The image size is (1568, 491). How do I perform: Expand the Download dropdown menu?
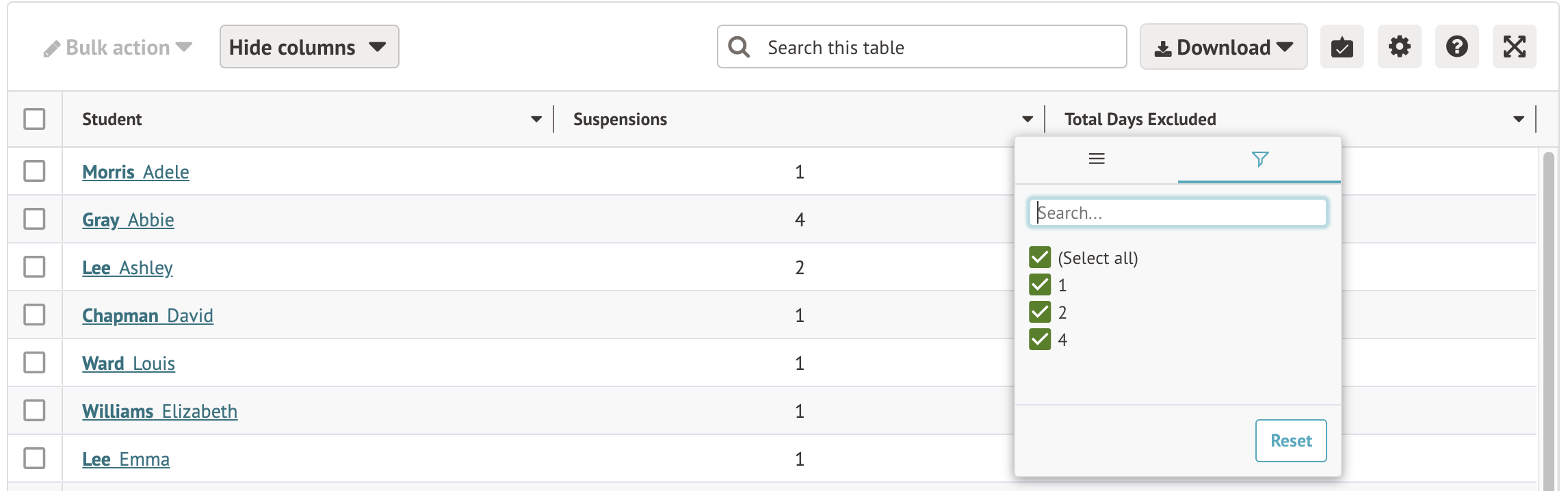point(1223,47)
